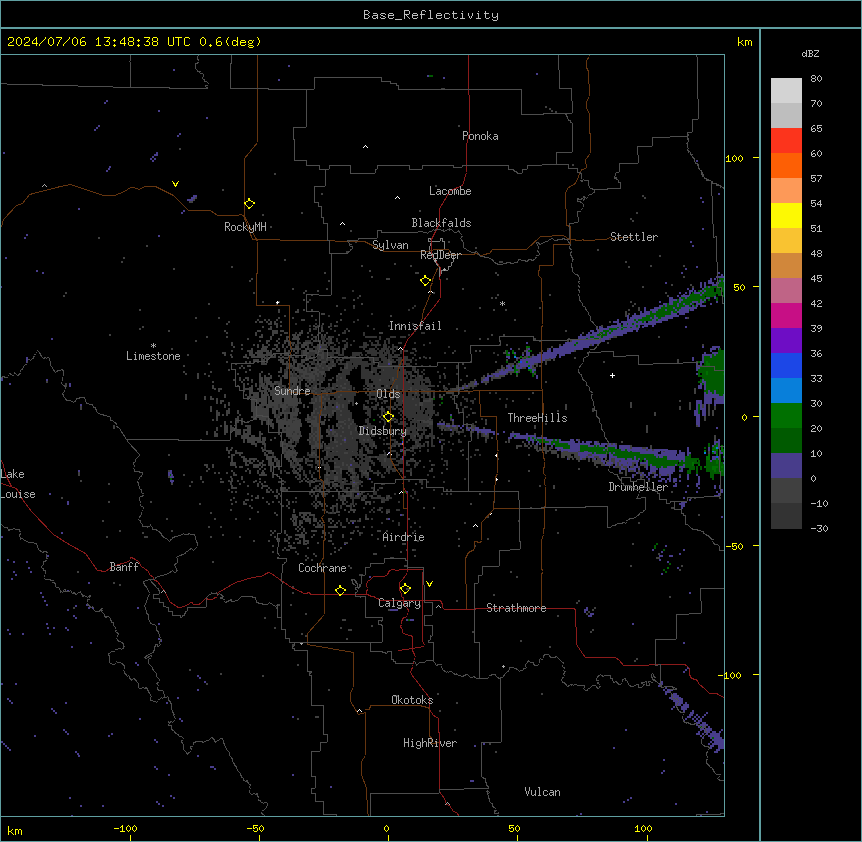Click the Blackfalds town label
The image size is (862, 842).
[x=441, y=223]
